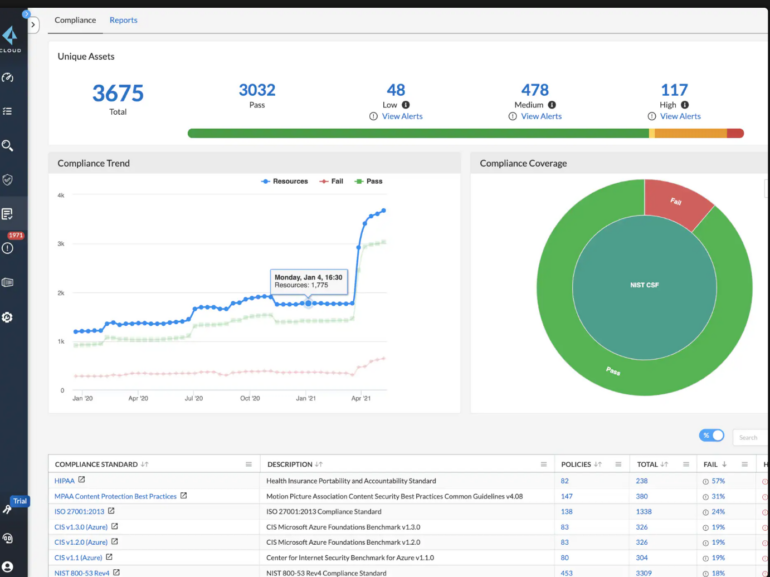Toggle the Fail series in chart legend
770x577 pixels.
pyautogui.click(x=330, y=181)
